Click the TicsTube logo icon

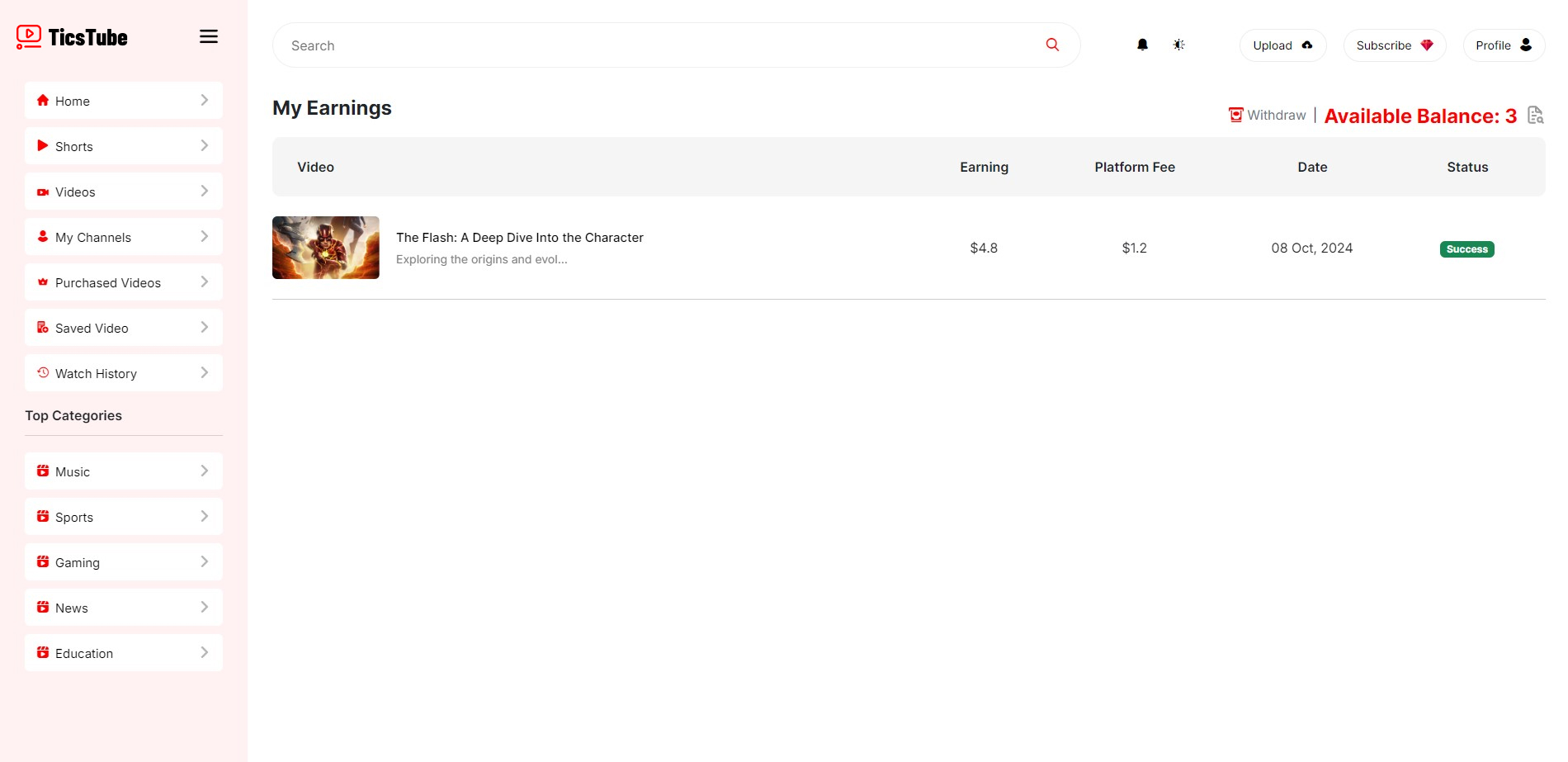pos(29,37)
